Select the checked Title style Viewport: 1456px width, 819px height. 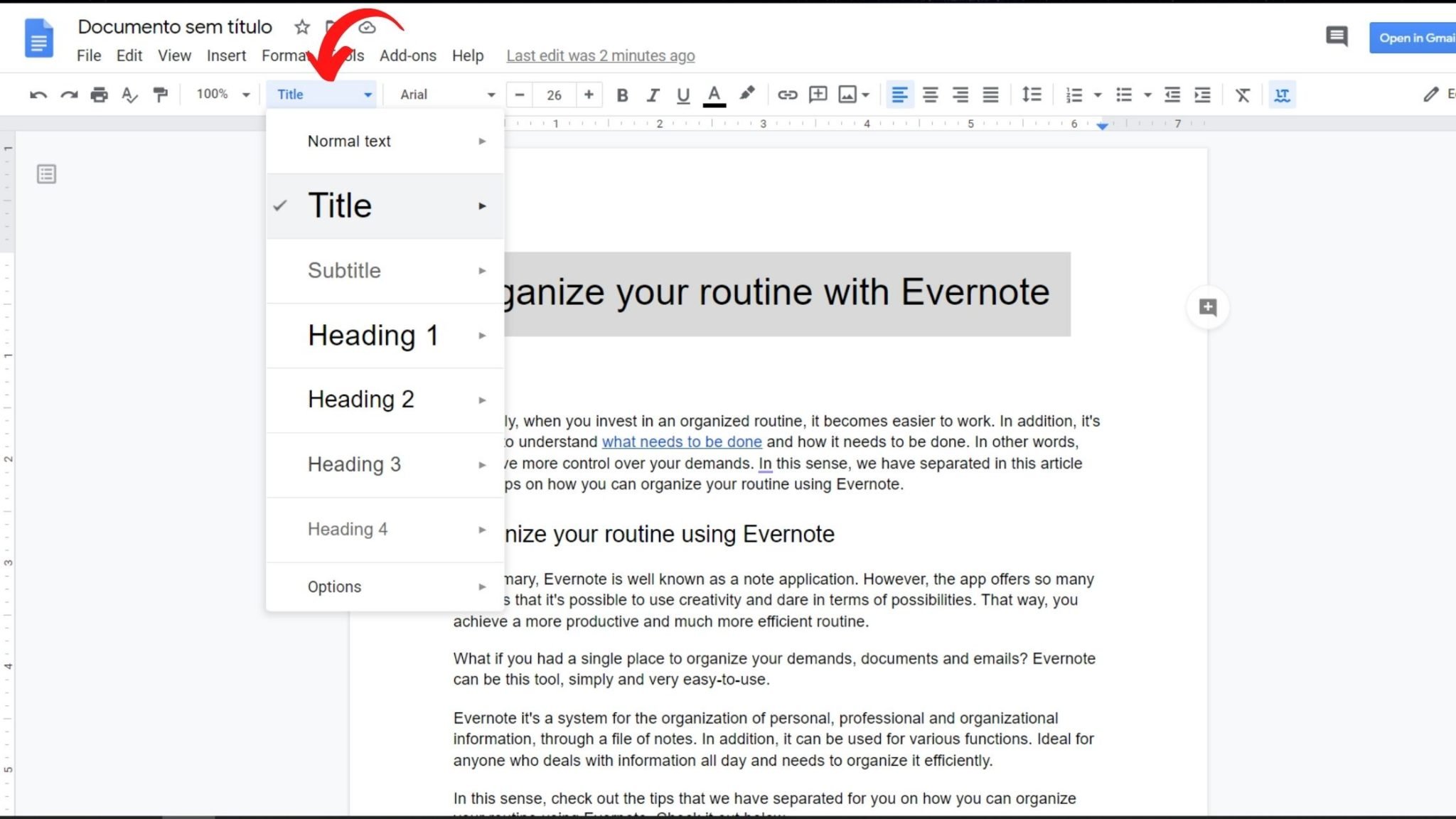pyautogui.click(x=385, y=206)
